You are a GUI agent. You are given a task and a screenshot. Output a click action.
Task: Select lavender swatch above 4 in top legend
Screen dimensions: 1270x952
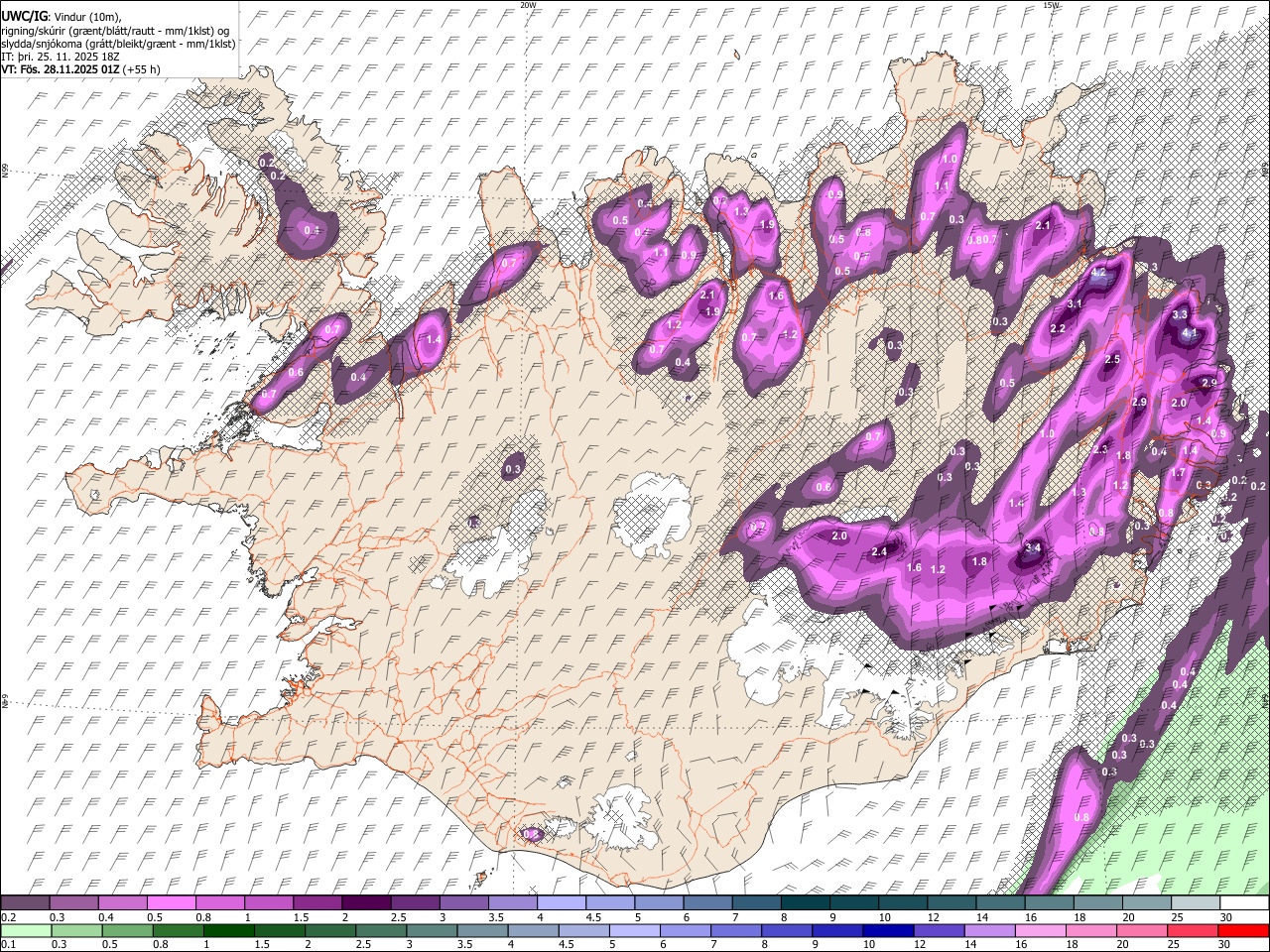562,903
